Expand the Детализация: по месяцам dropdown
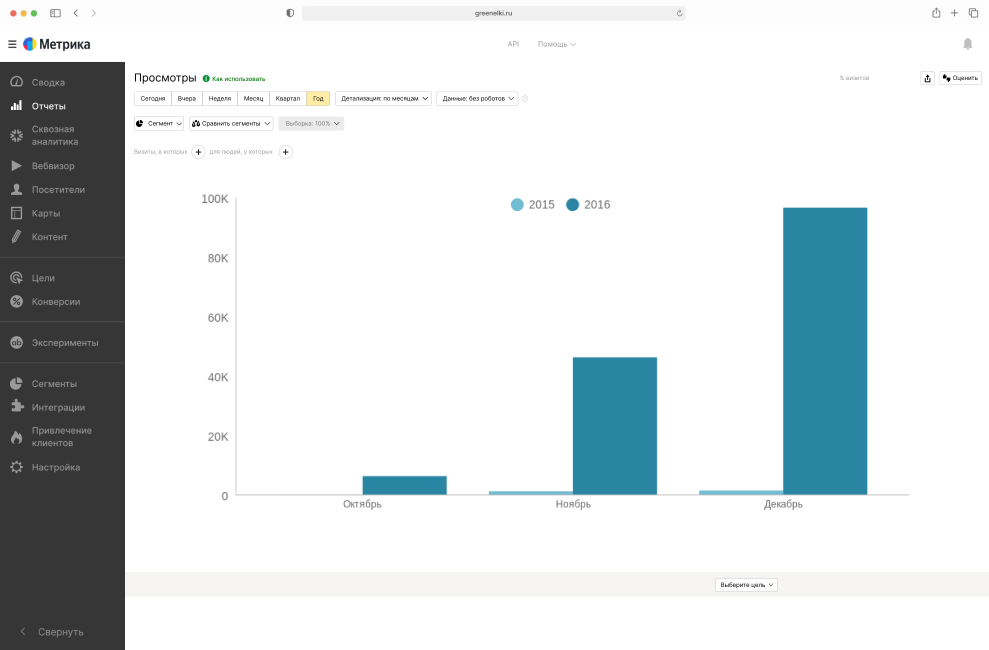This screenshot has height=650, width=989. point(384,98)
